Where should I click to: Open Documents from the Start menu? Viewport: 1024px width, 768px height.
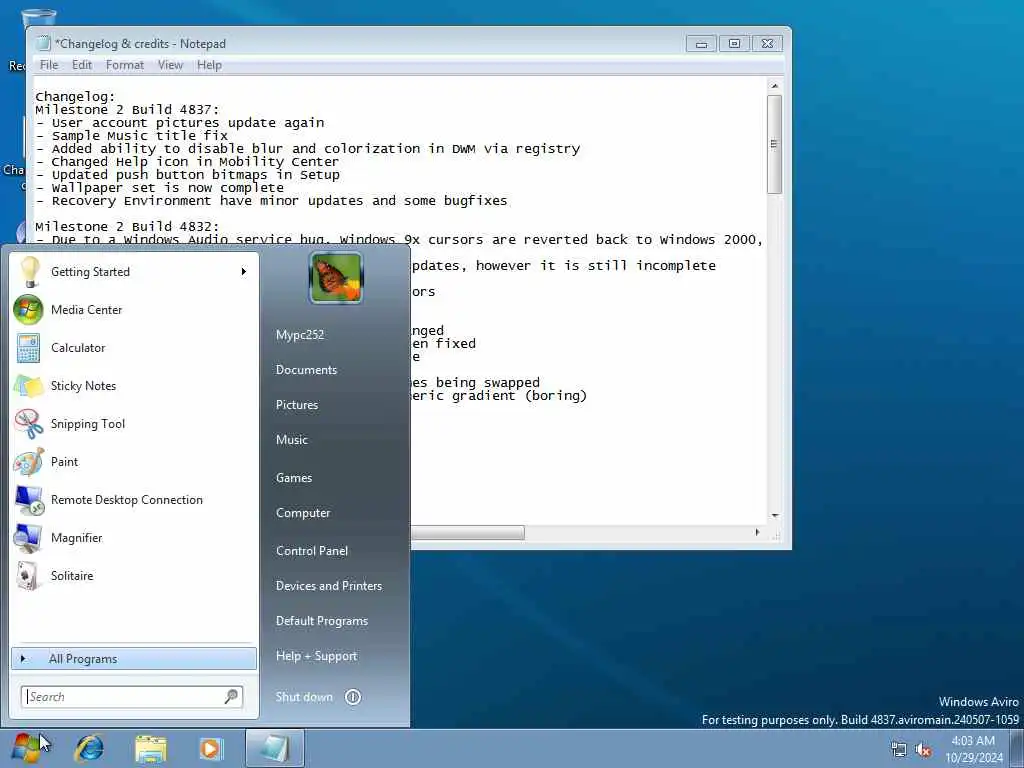tap(306, 370)
